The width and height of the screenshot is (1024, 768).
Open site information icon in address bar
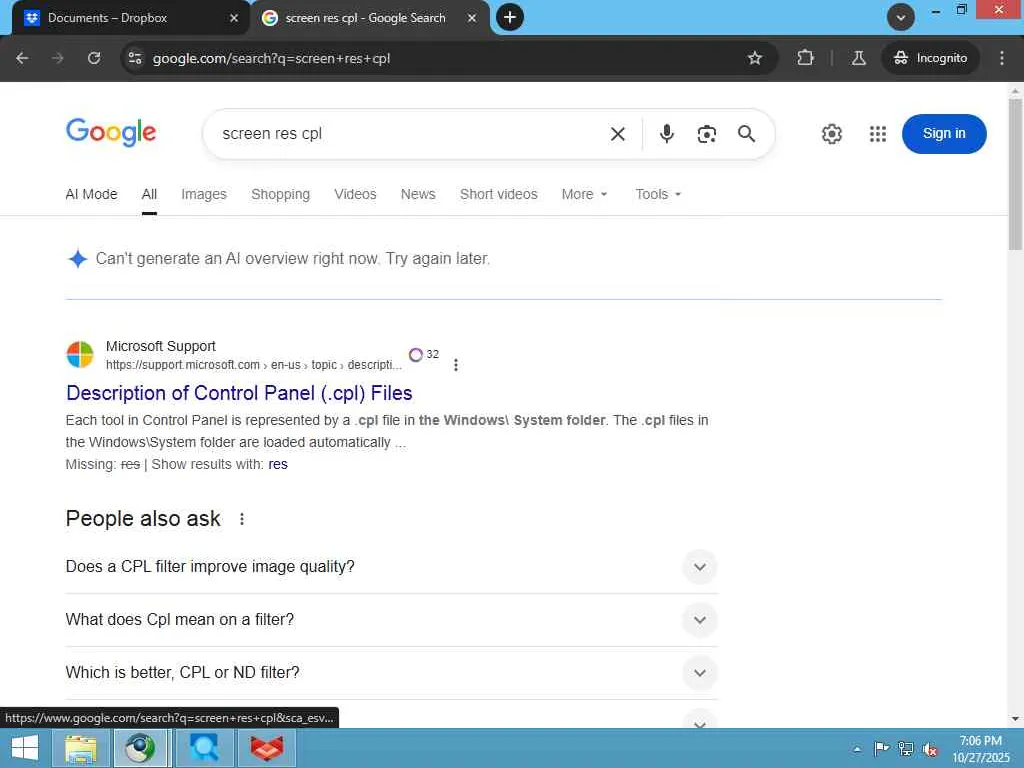pyautogui.click(x=135, y=58)
